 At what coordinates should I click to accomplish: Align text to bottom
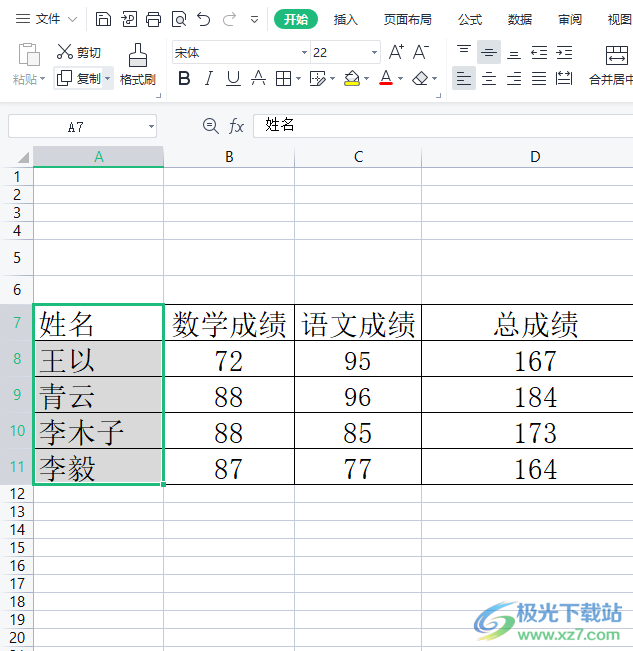(x=514, y=53)
